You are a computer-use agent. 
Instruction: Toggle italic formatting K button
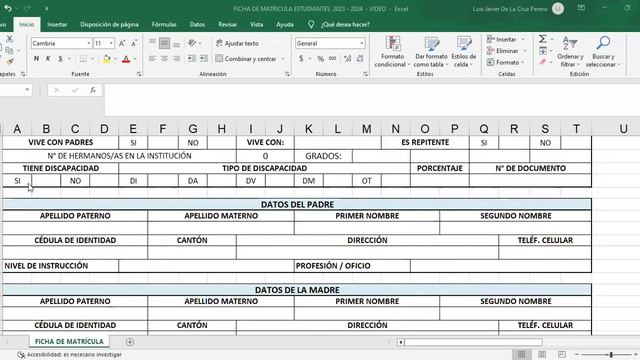48,59
